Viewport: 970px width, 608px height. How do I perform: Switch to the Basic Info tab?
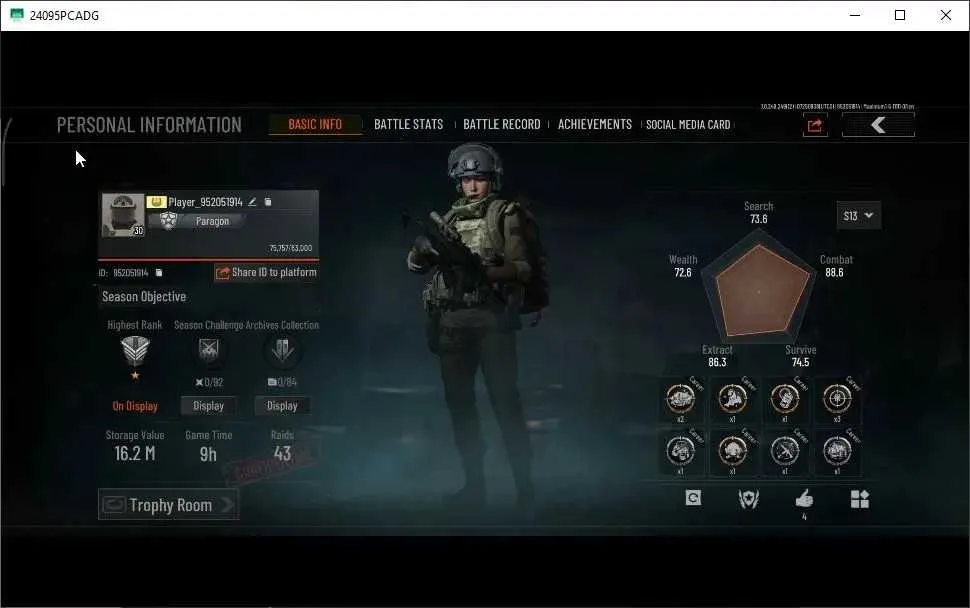pos(315,124)
